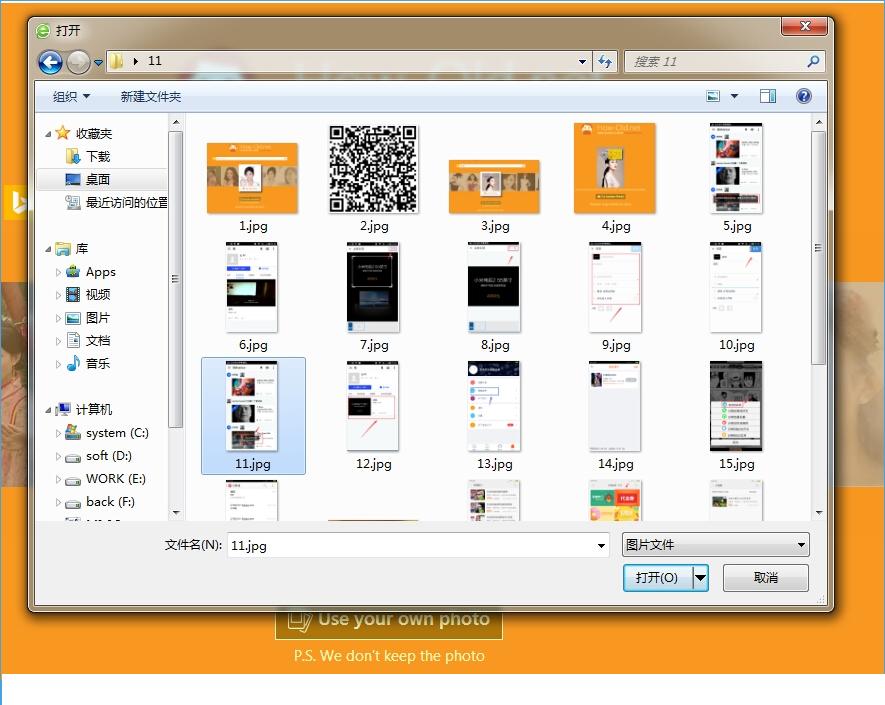Open the Videos library icon (视频)
885x705 pixels.
point(73,294)
